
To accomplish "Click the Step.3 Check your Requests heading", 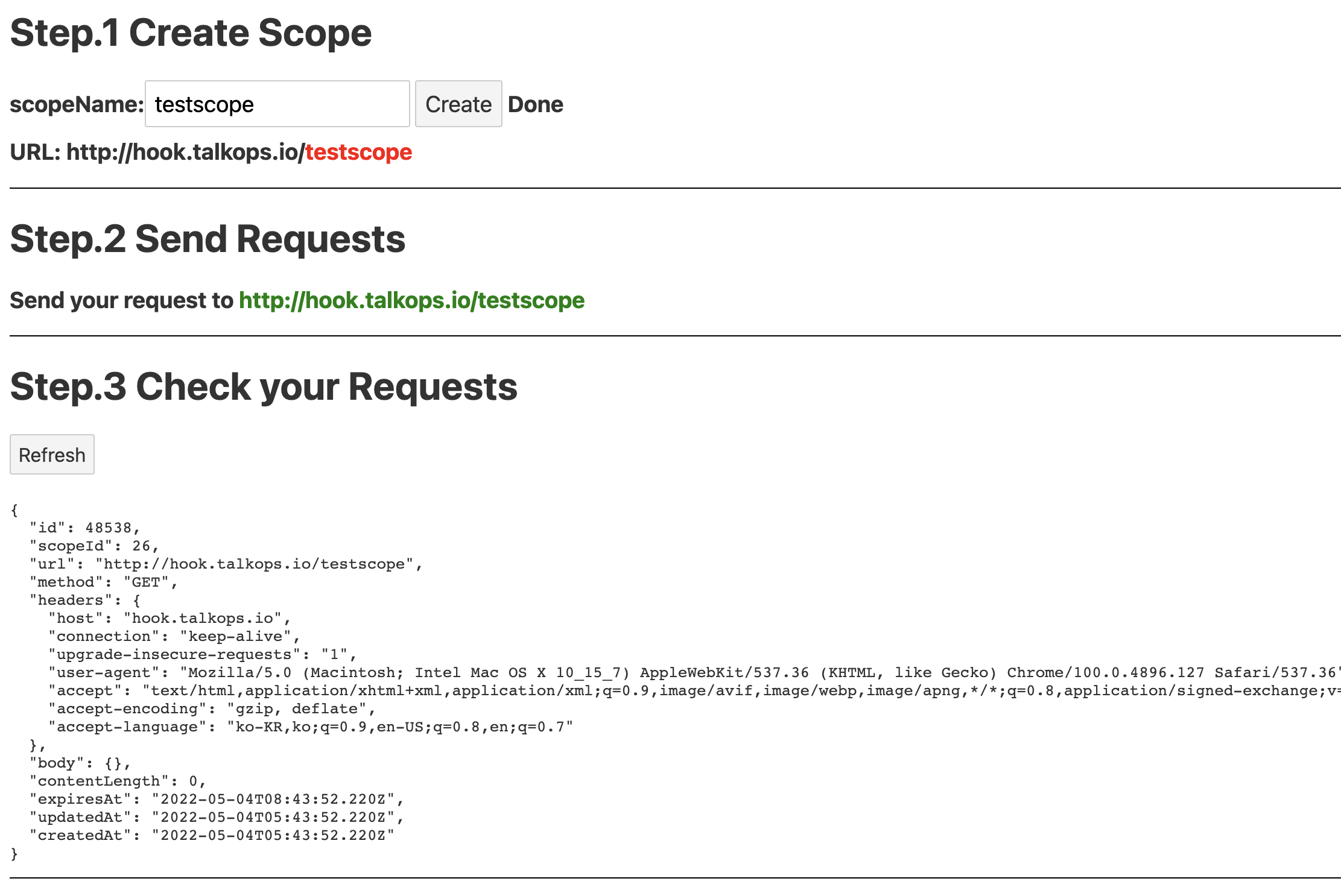I will 264,386.
